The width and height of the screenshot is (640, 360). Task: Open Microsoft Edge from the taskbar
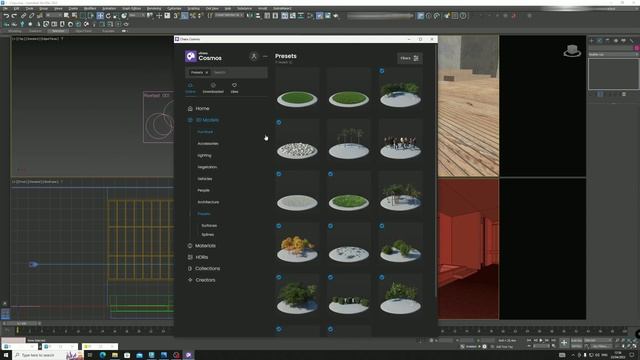(102, 355)
